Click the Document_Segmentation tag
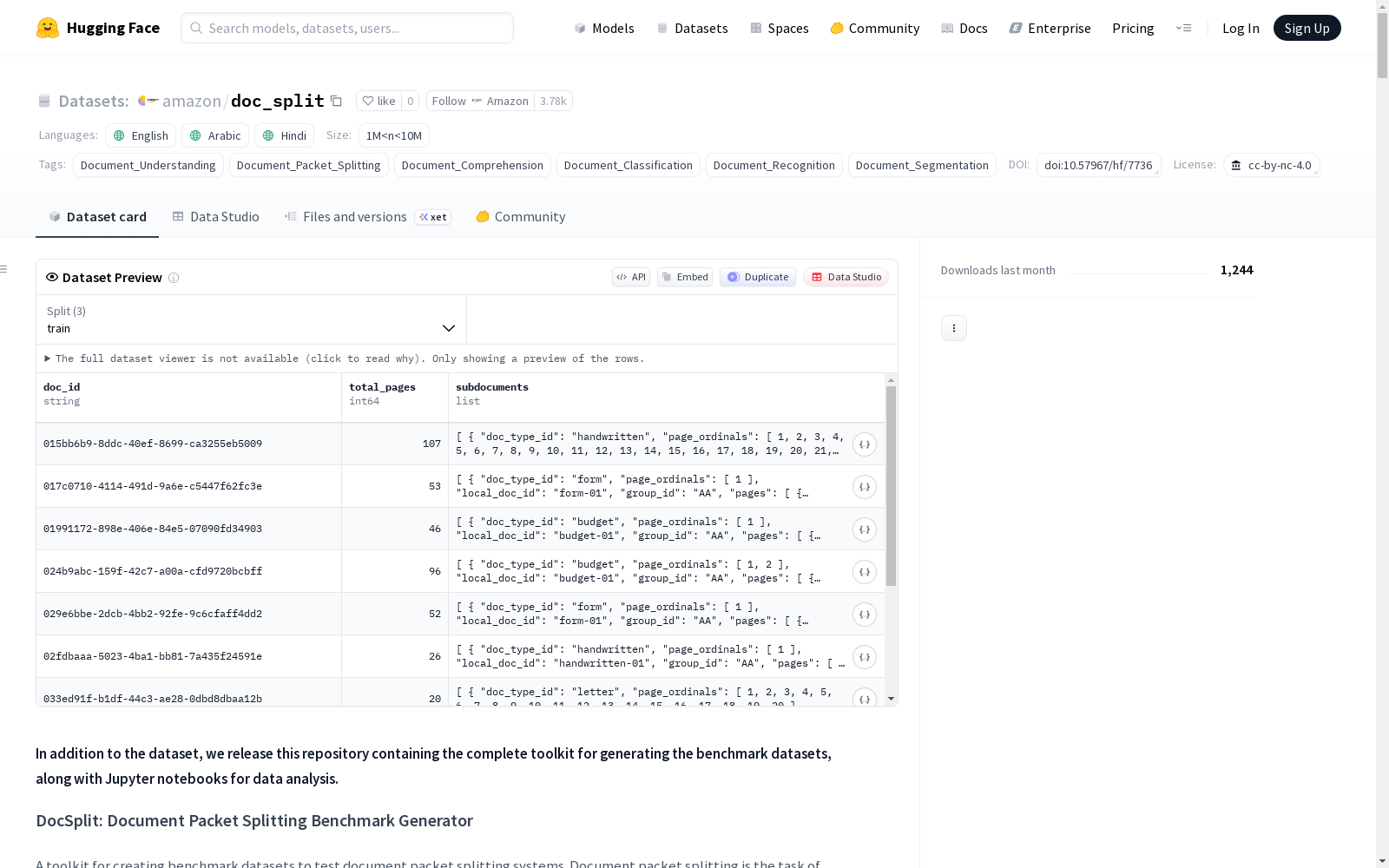The height and width of the screenshot is (868, 1389). pyautogui.click(x=922, y=165)
